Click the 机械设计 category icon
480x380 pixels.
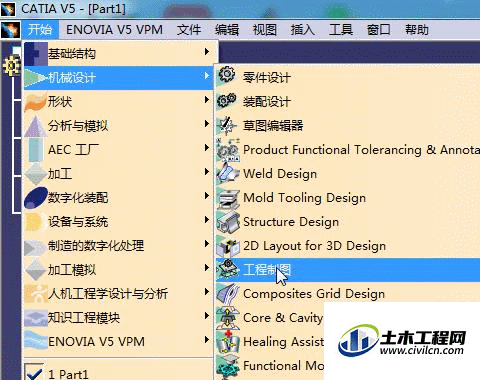(x=36, y=78)
